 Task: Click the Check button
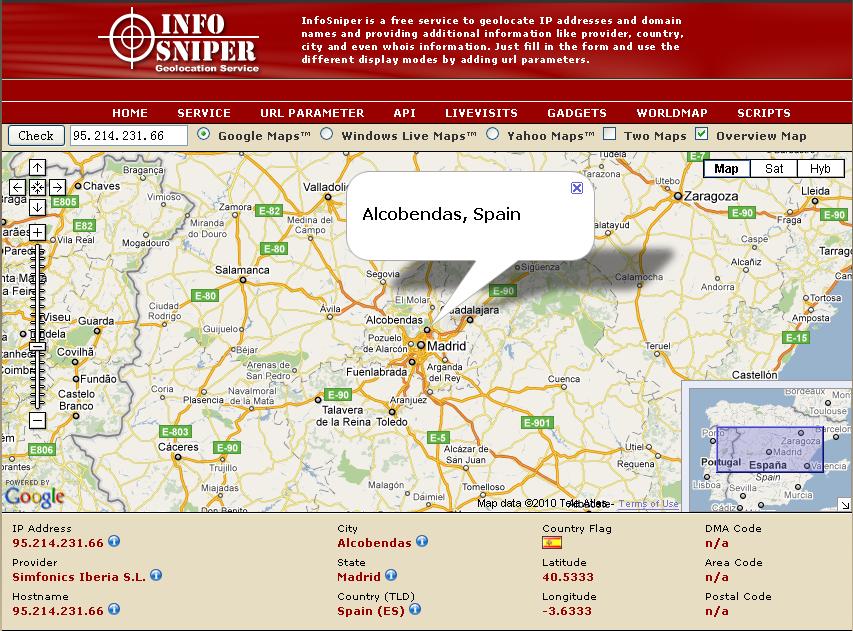pos(36,135)
